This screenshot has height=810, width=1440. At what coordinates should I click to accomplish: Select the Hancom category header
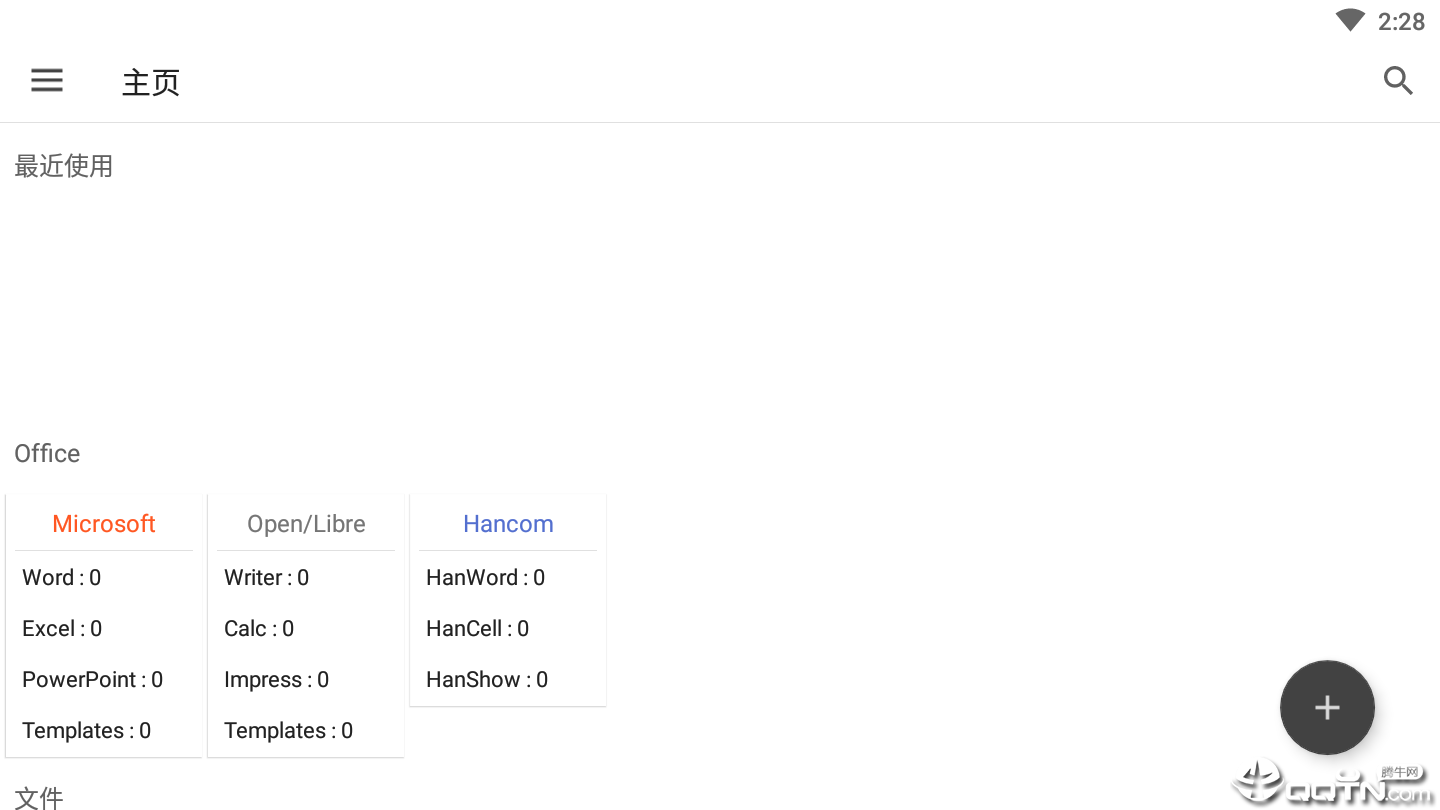(x=508, y=524)
